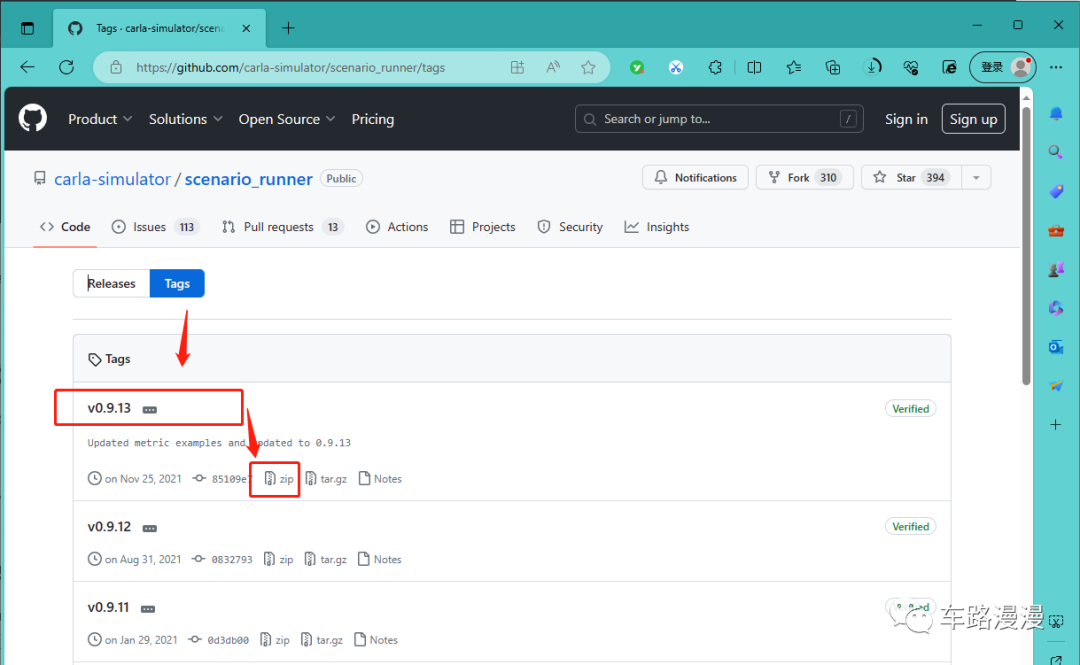Open the v0.9.13 tag link
The width and height of the screenshot is (1080, 665).
pos(109,408)
